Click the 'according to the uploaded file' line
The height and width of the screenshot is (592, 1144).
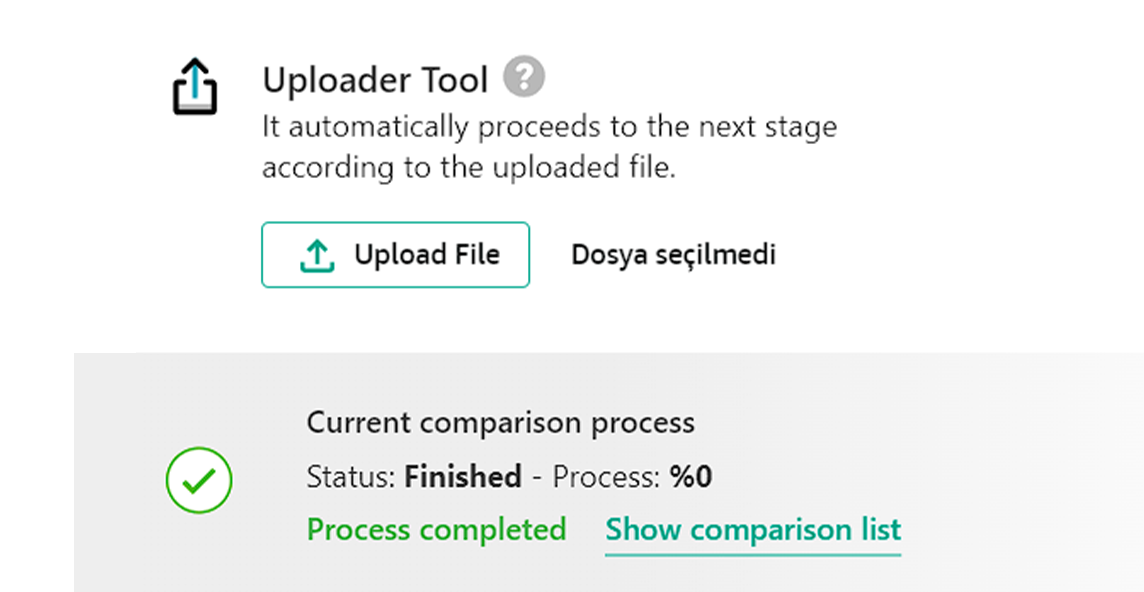click(469, 167)
